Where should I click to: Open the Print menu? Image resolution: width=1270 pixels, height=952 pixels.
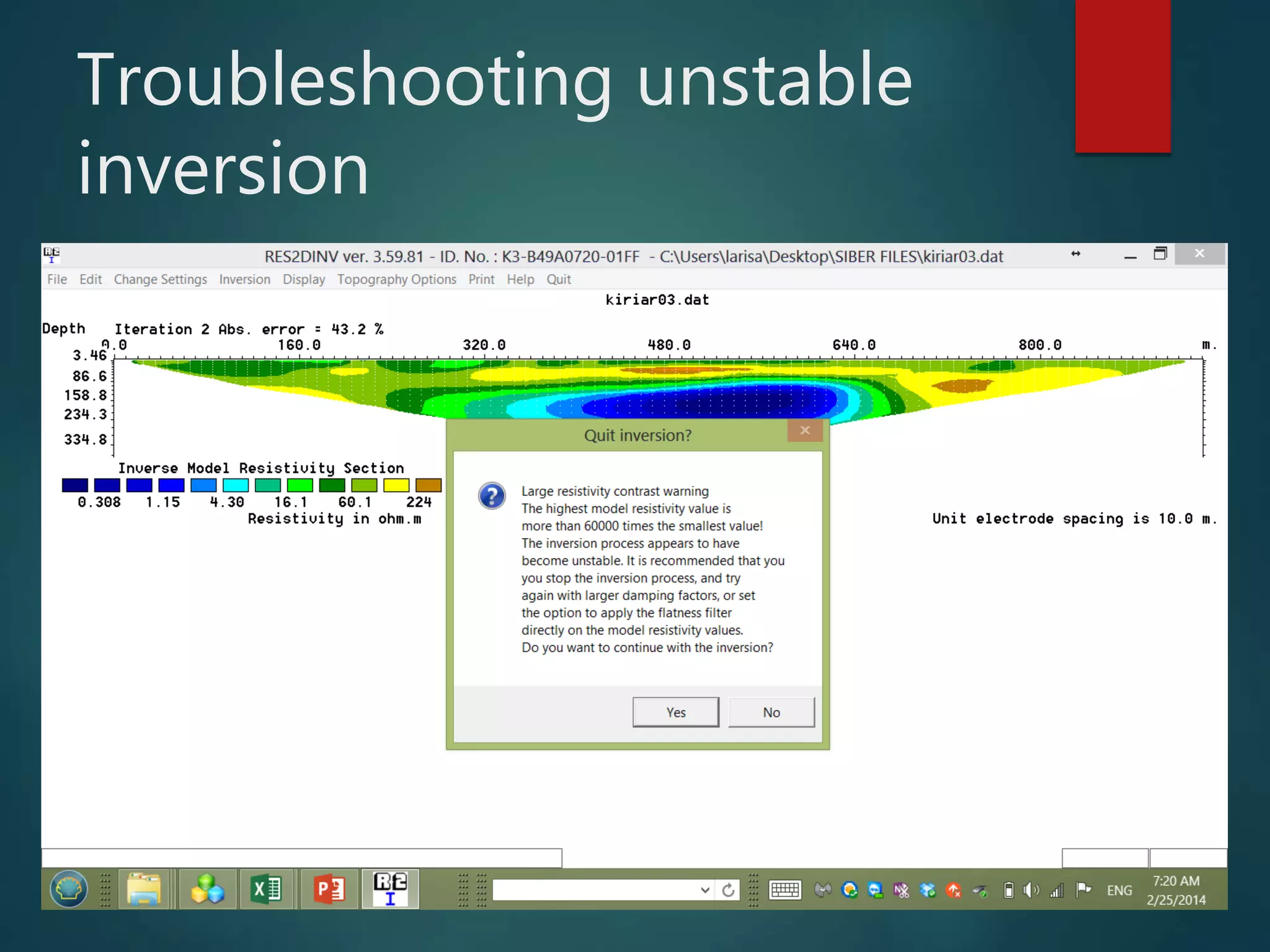tap(481, 280)
